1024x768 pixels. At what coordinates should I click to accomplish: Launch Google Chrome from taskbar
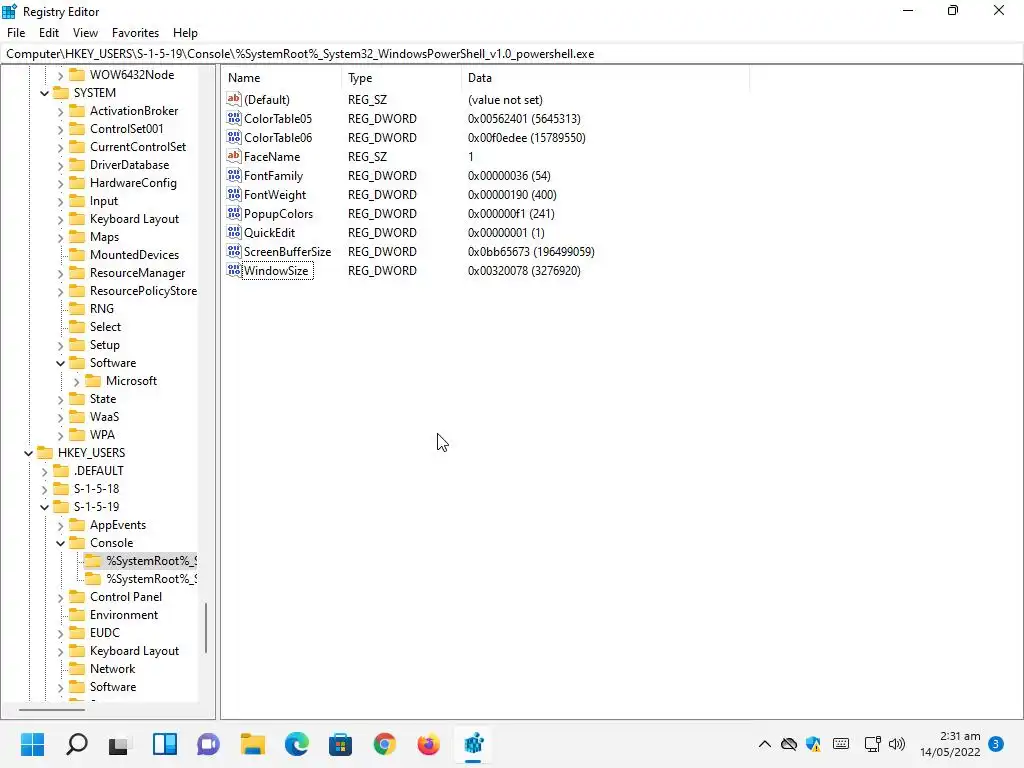(x=385, y=744)
